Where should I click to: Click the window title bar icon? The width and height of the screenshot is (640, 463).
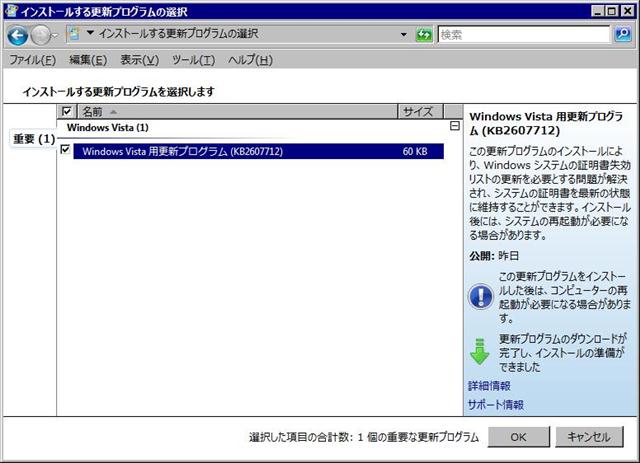[11, 11]
